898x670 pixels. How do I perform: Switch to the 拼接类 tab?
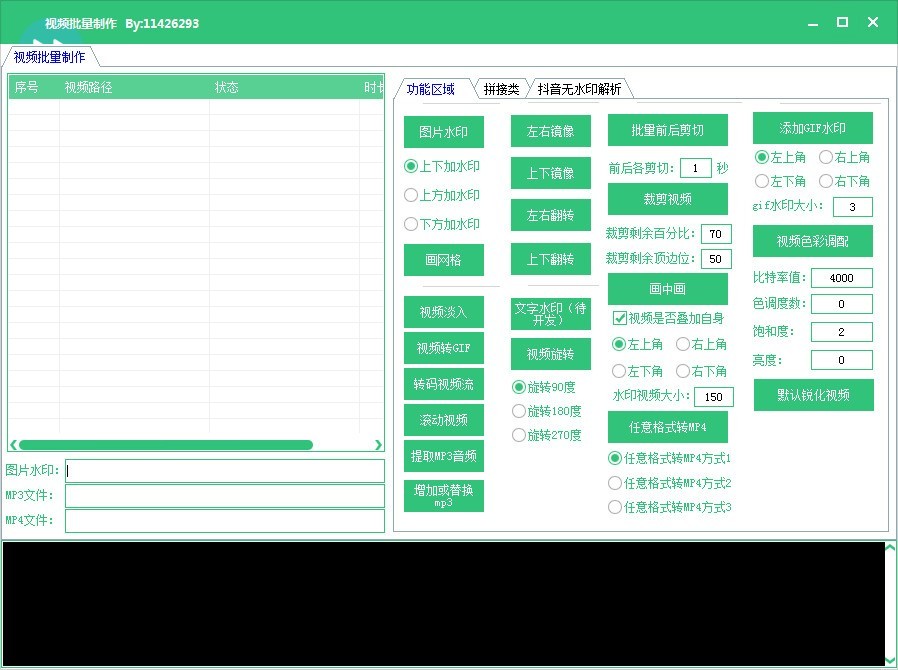coord(502,89)
